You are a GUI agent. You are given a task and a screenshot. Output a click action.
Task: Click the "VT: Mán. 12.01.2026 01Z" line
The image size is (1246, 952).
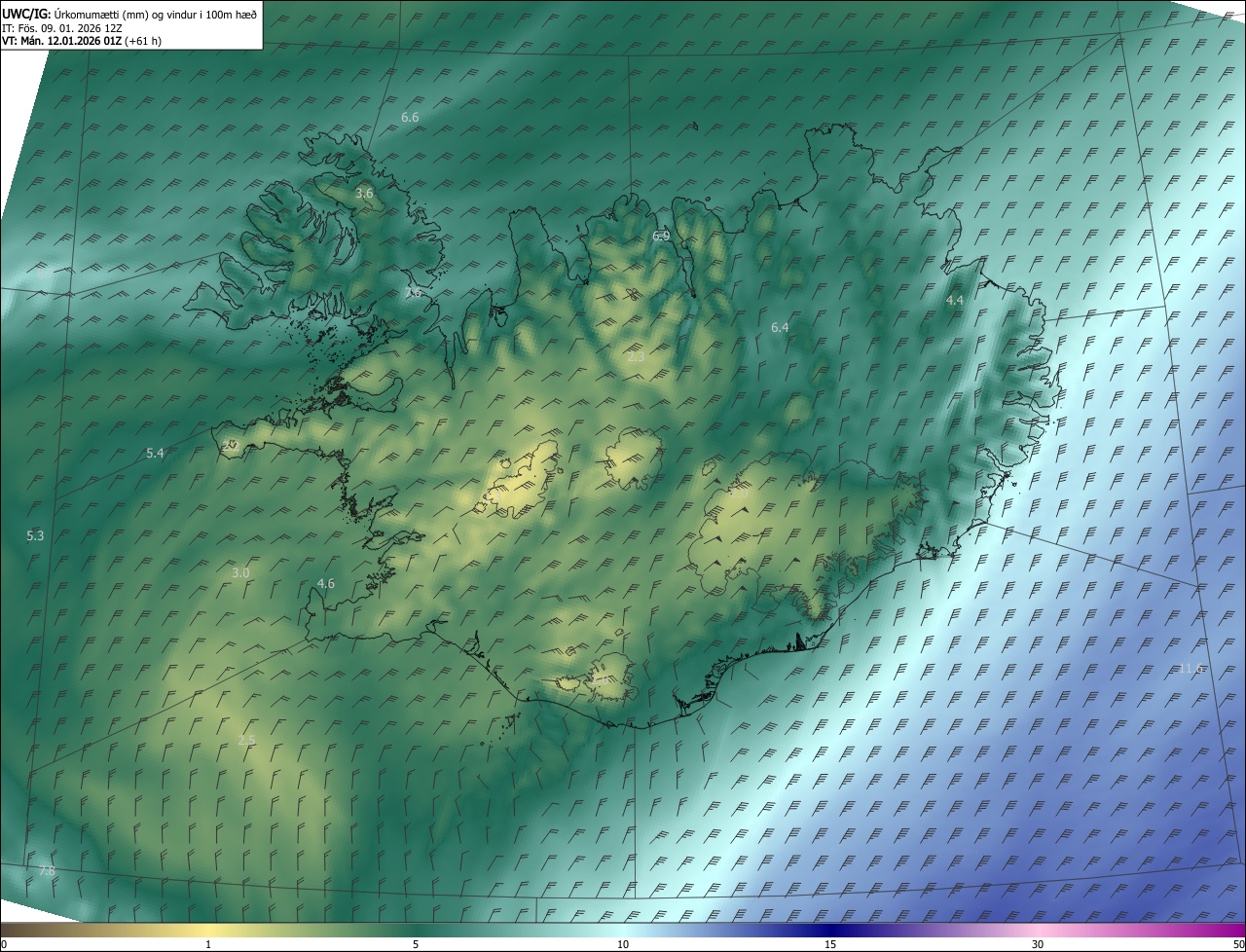[x=62, y=41]
